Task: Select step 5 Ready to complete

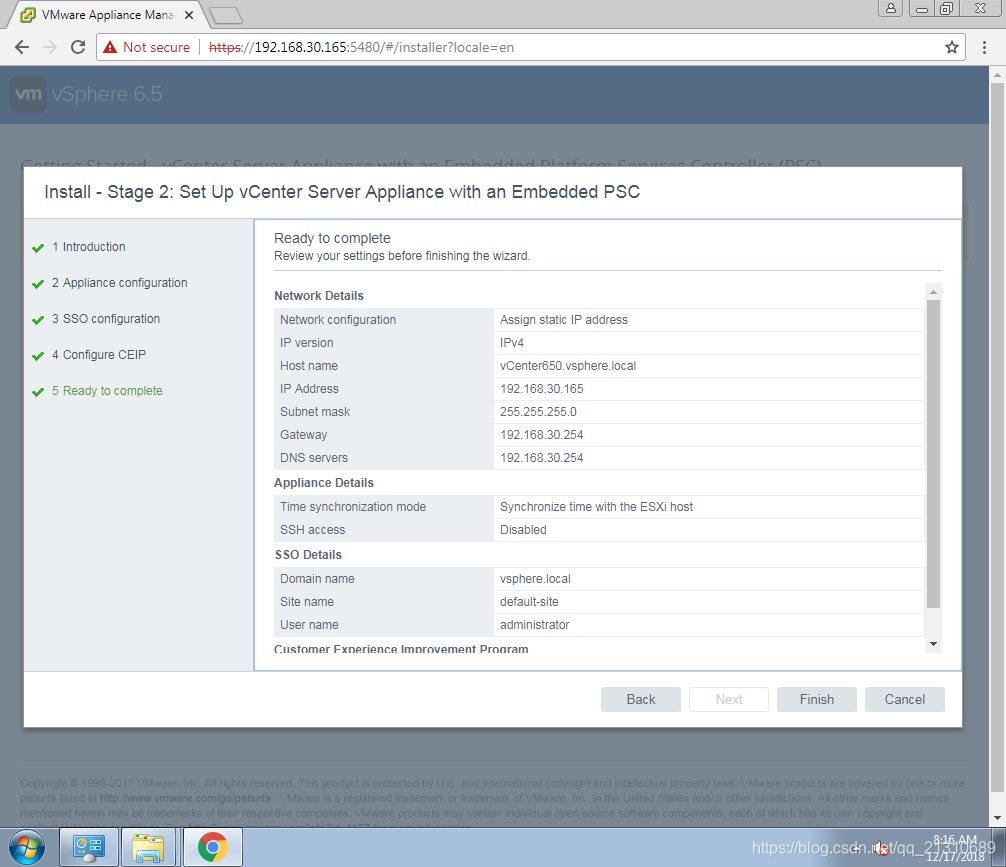Action: pos(107,391)
